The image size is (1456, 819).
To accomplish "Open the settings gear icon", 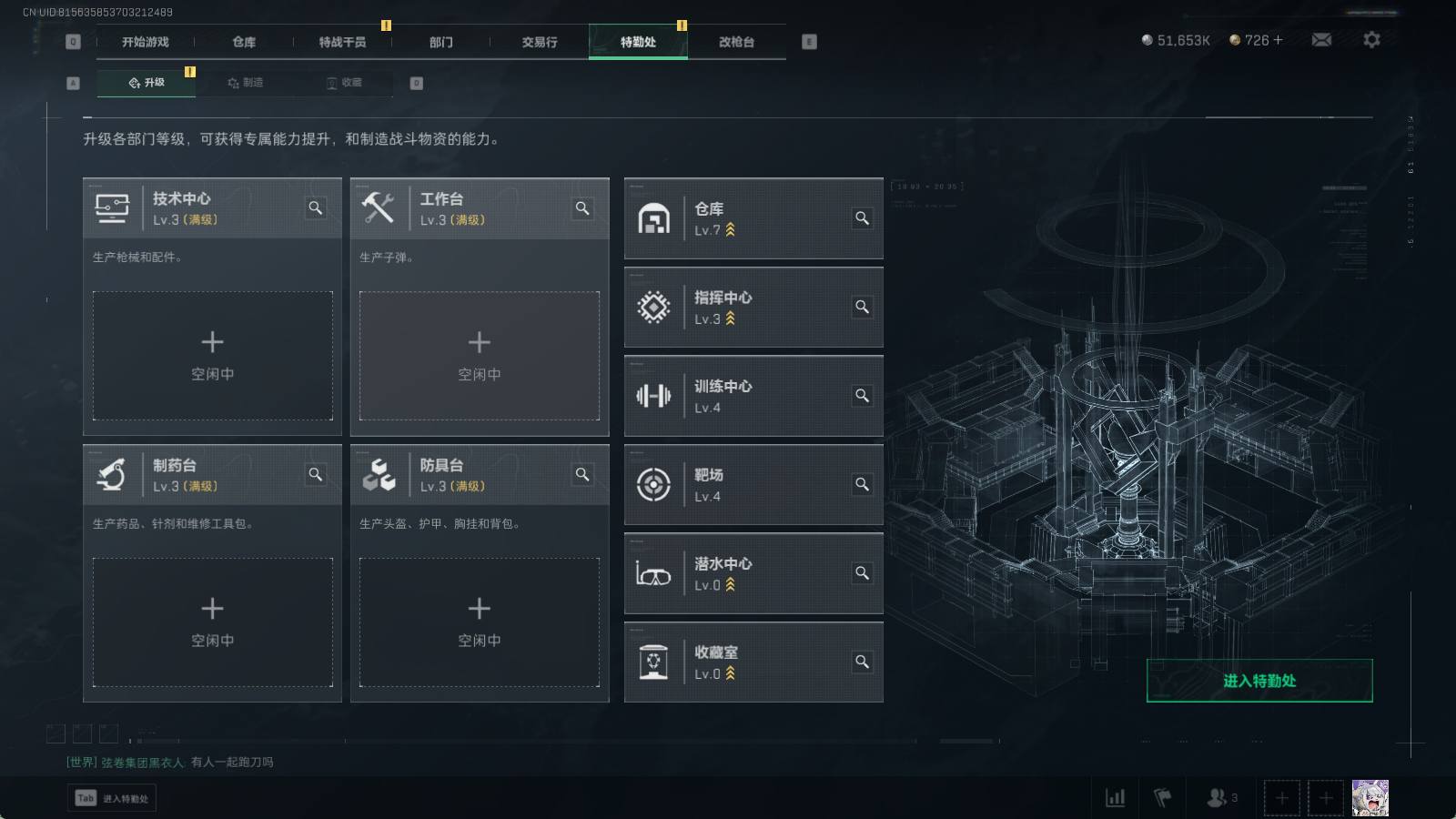I will pos(1371,40).
